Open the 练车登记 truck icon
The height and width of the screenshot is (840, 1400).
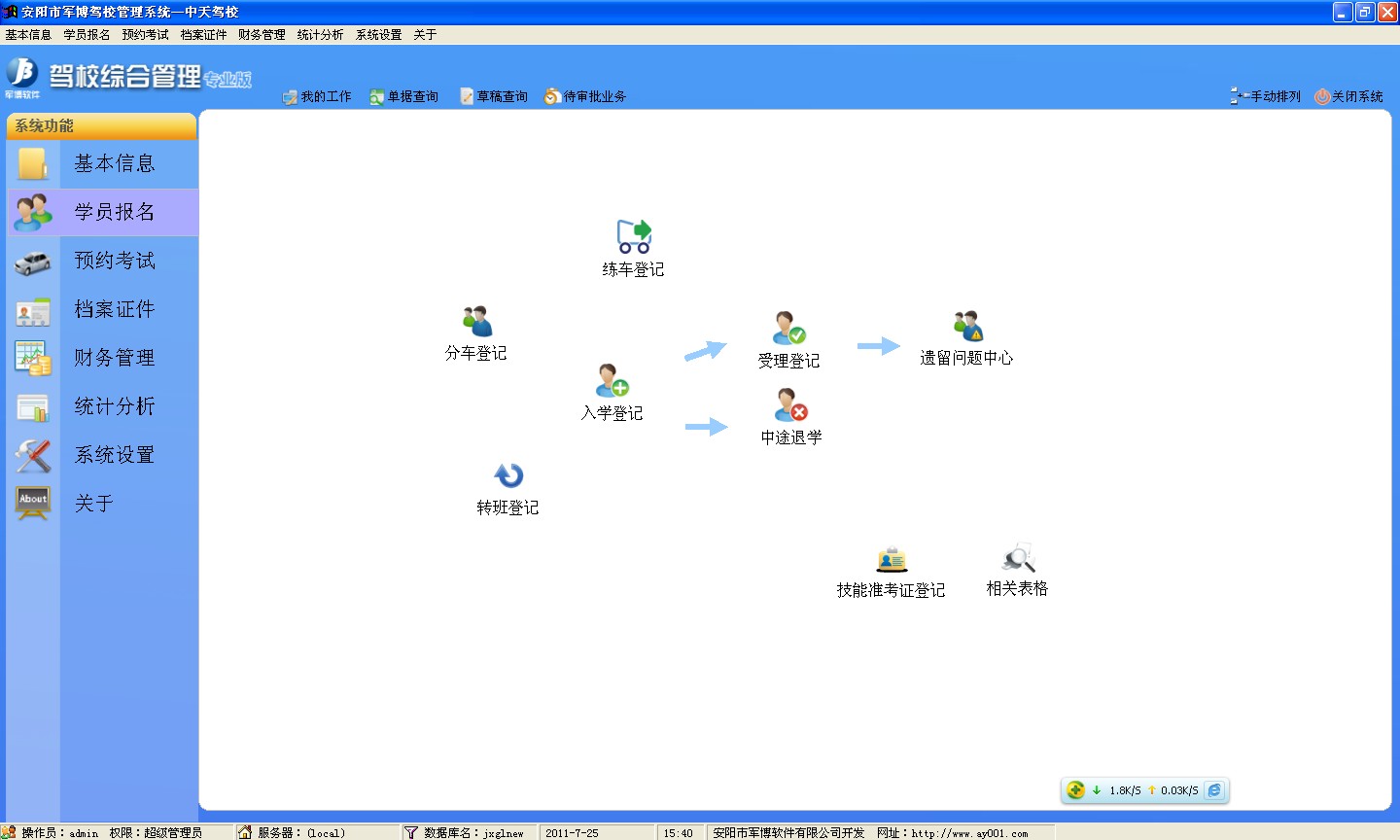pyautogui.click(x=634, y=236)
